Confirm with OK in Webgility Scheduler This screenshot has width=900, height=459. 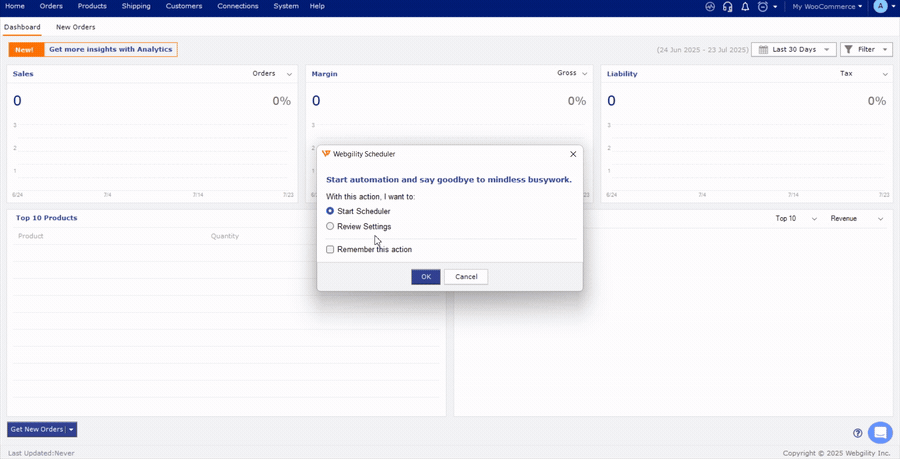tap(426, 277)
